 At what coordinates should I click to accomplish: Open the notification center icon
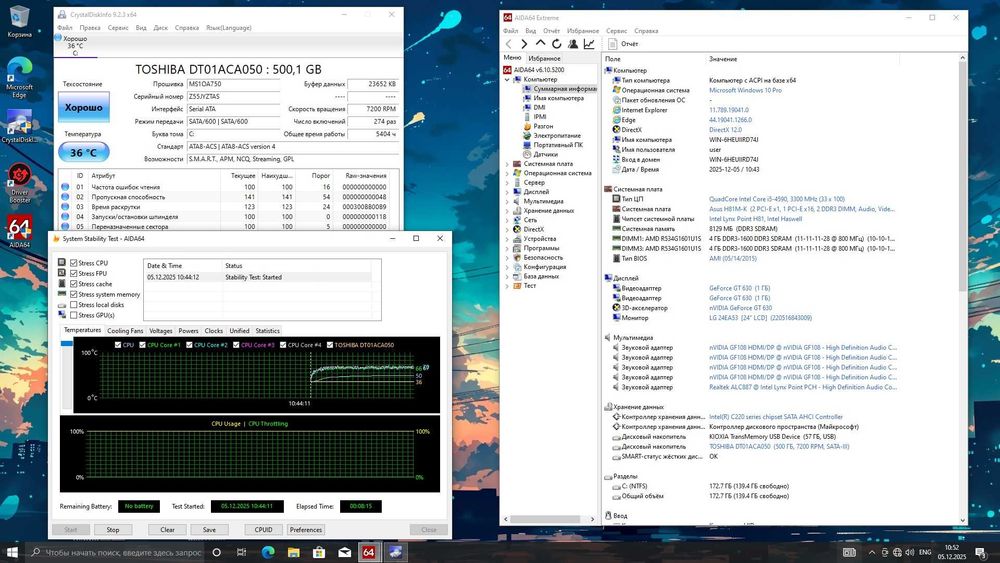point(981,552)
